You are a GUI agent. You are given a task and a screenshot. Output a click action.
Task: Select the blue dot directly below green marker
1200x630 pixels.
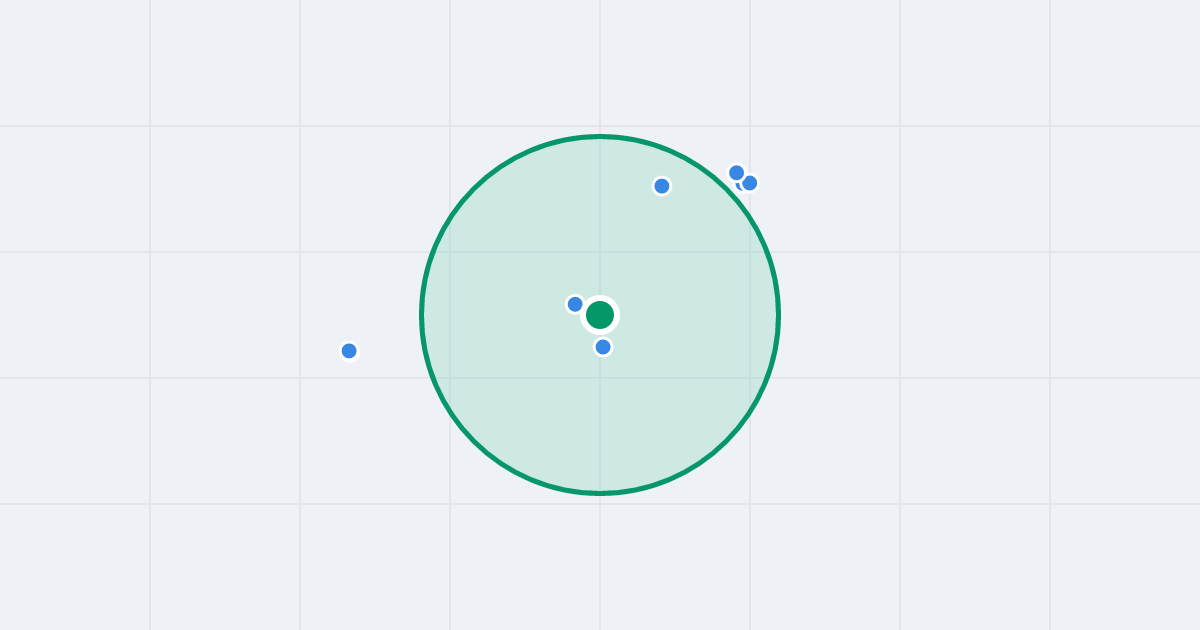603,347
